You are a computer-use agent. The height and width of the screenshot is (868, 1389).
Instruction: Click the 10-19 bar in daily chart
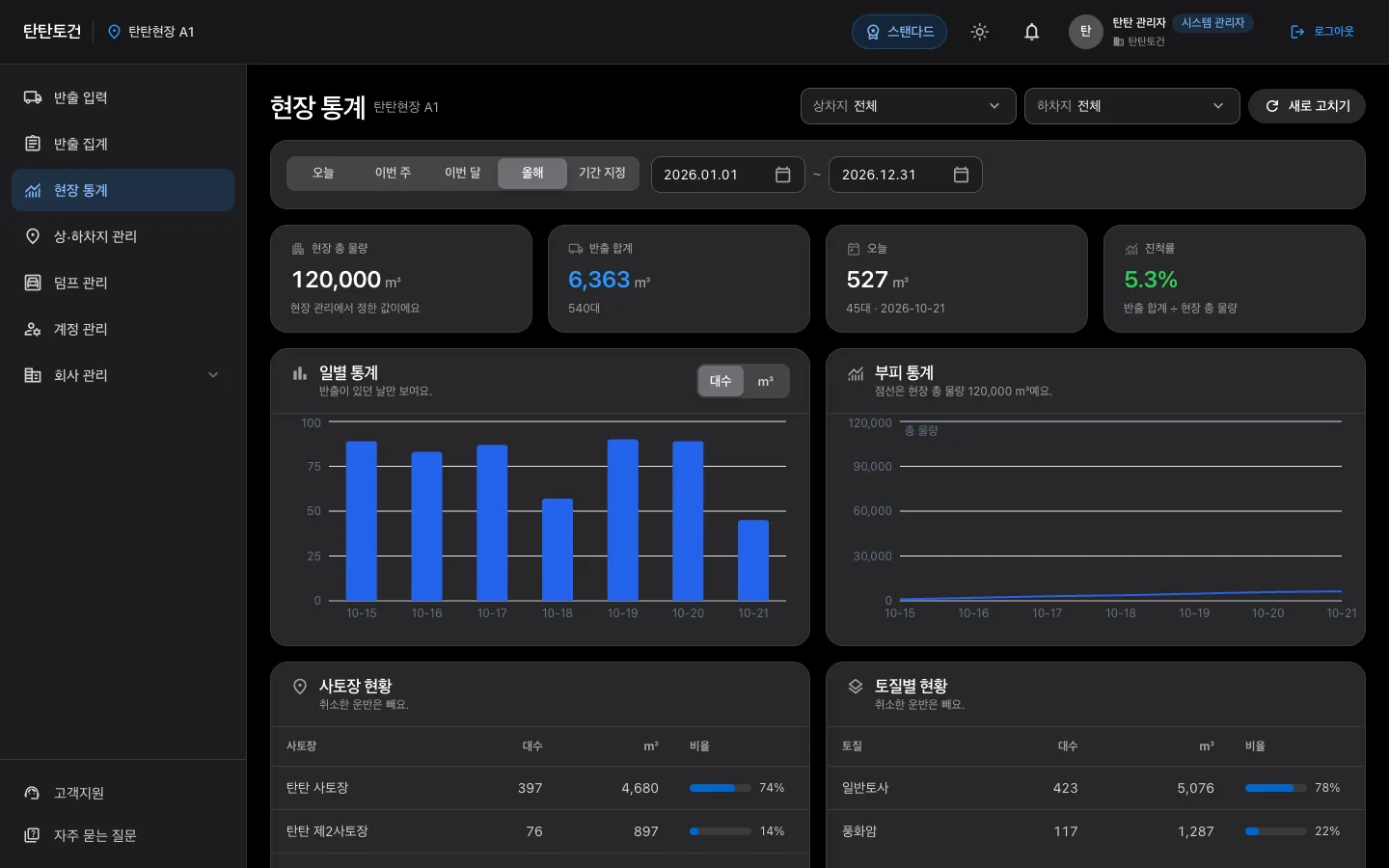[622, 520]
